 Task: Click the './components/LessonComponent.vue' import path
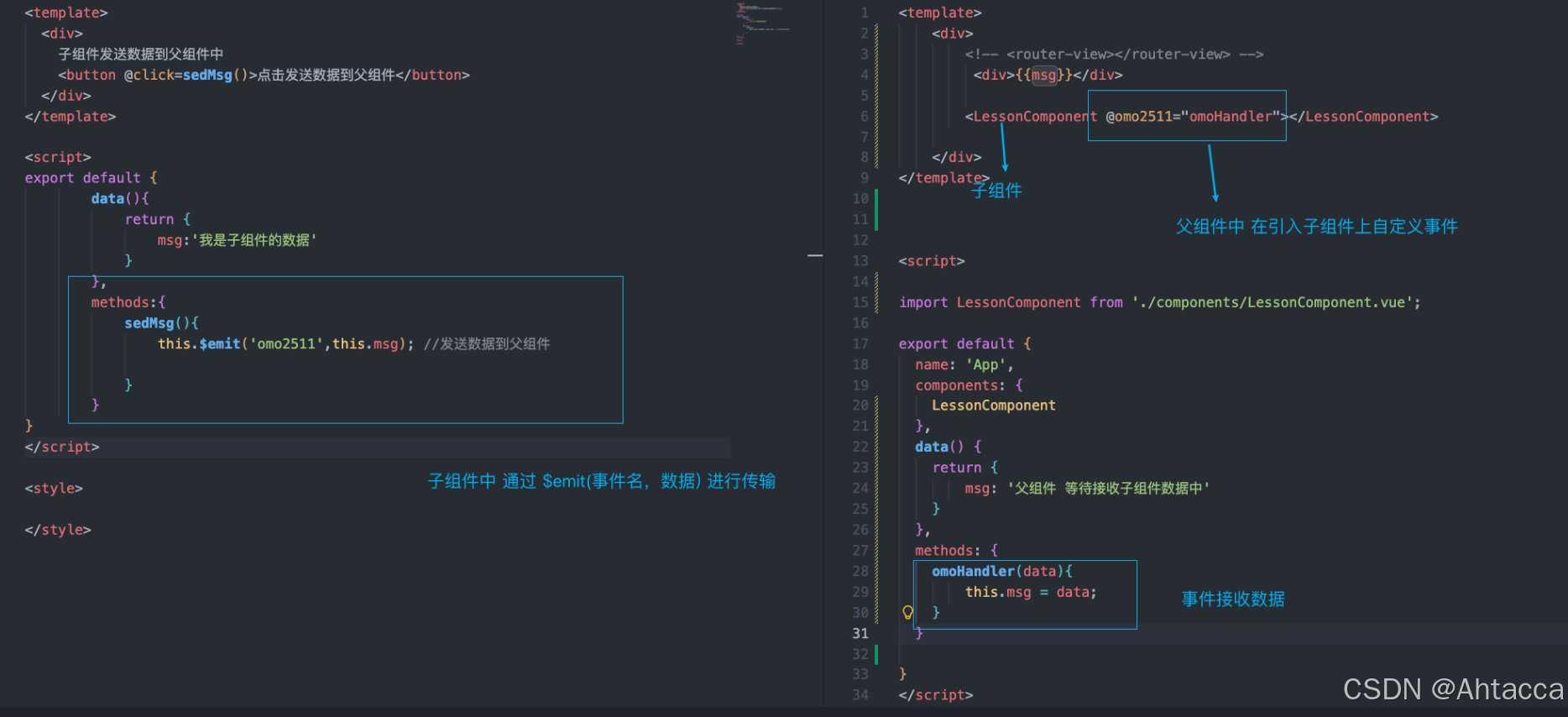tap(1272, 302)
